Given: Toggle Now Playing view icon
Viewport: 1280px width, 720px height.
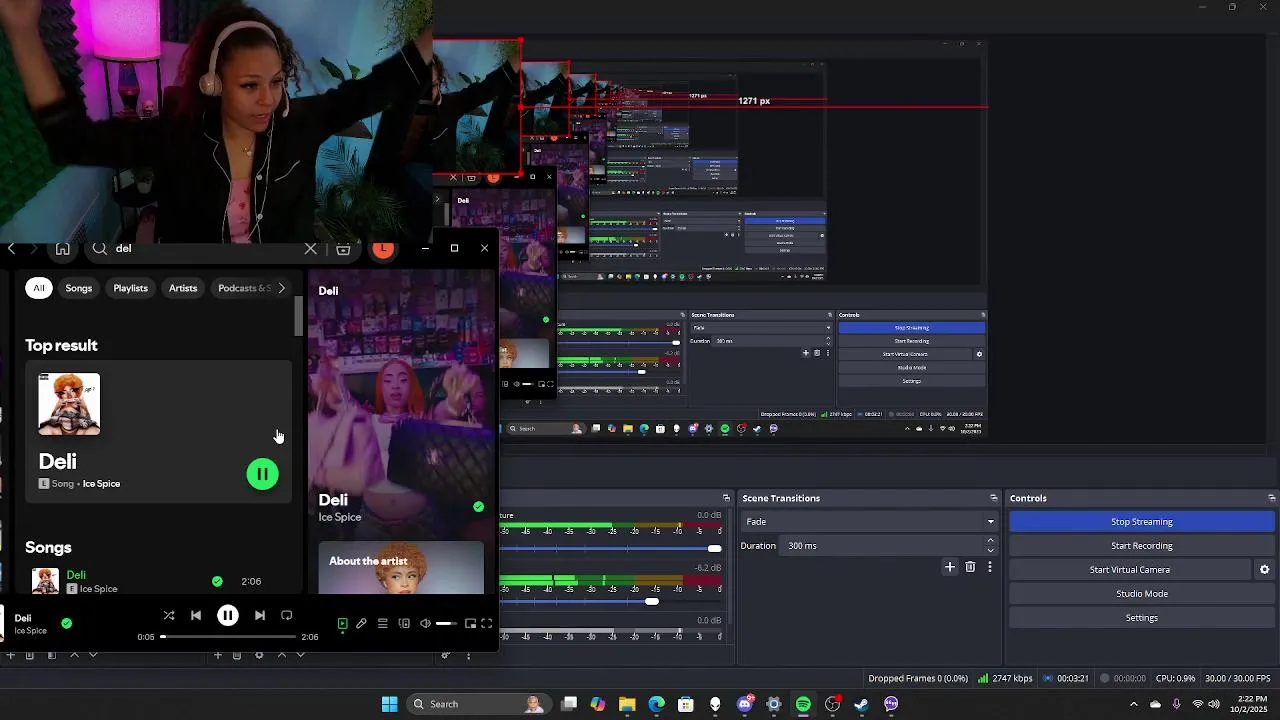Looking at the screenshot, I should 342,623.
